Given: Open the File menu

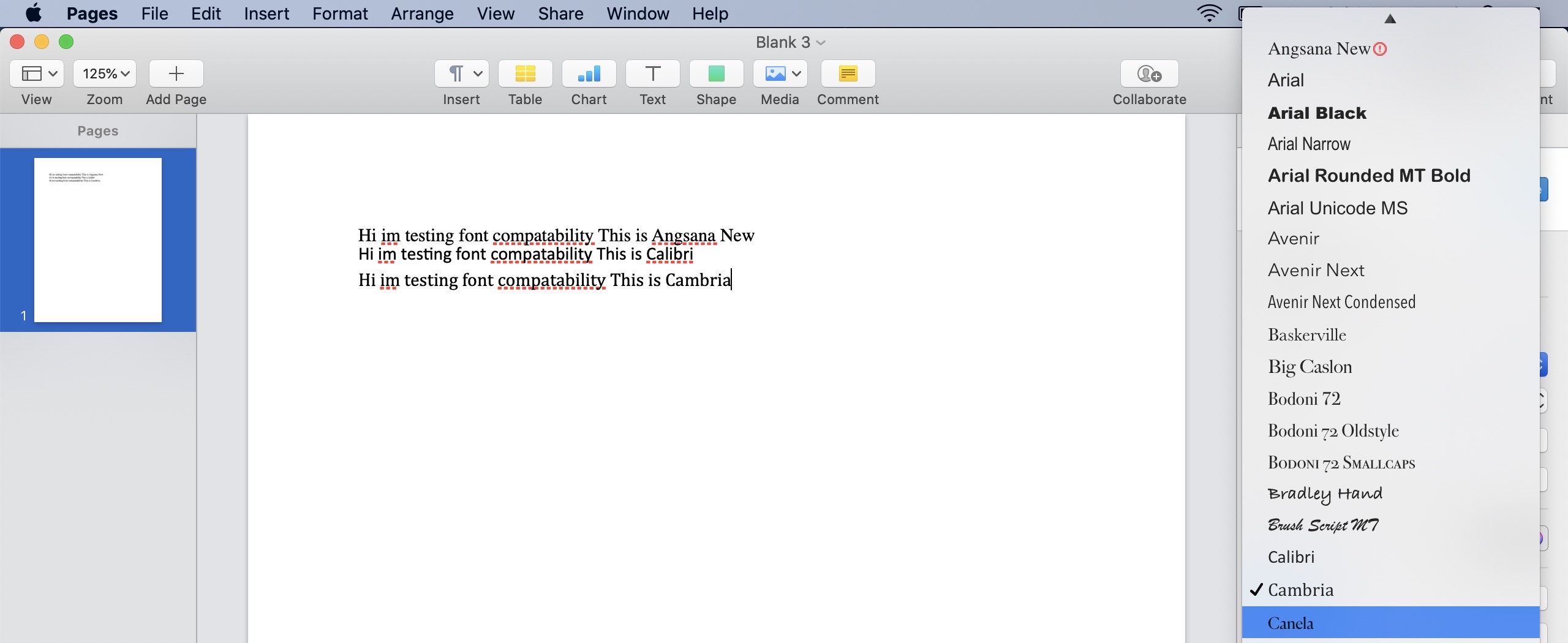Looking at the screenshot, I should 154,13.
